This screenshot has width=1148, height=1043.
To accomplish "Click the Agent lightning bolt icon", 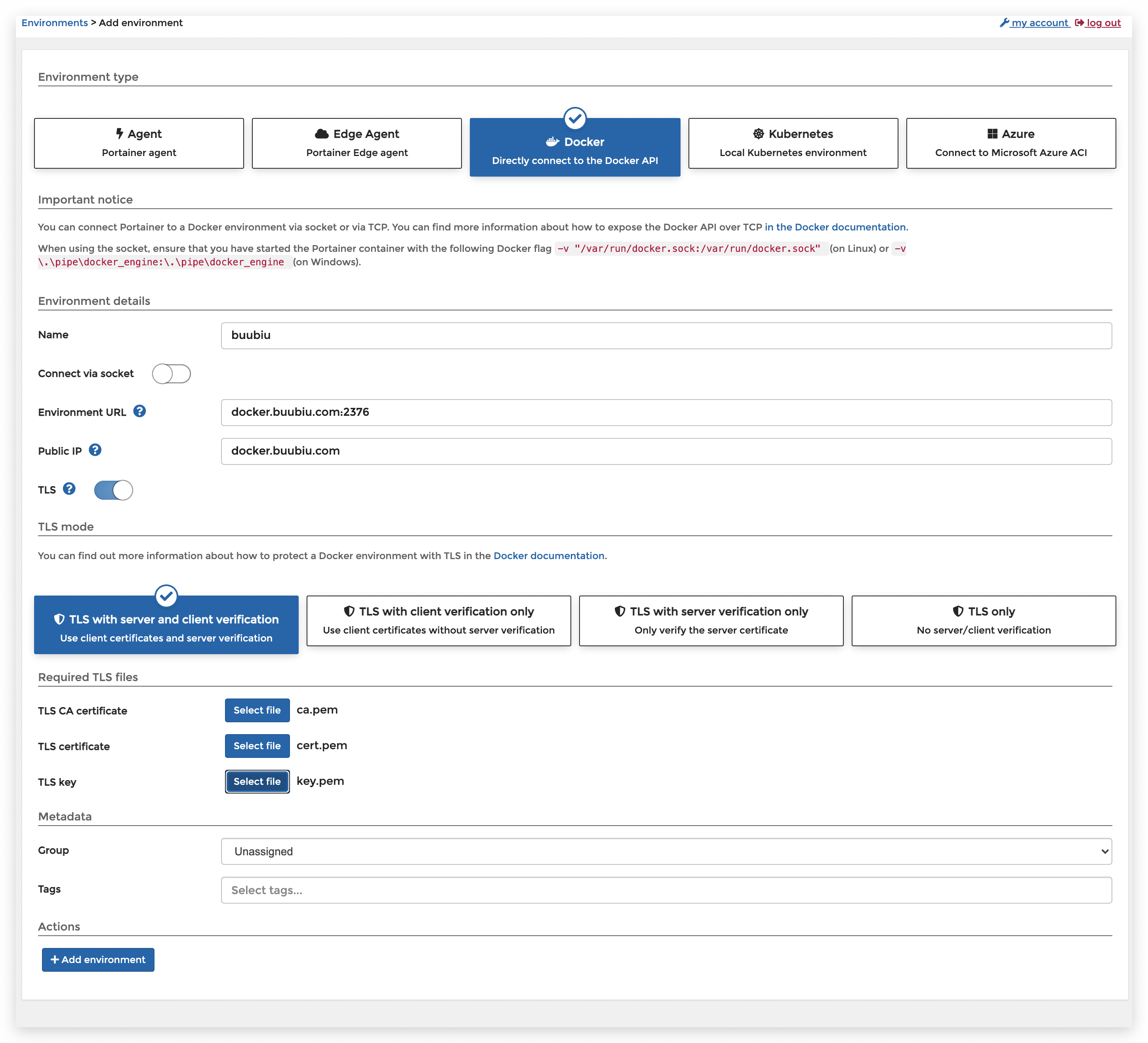I will click(120, 134).
